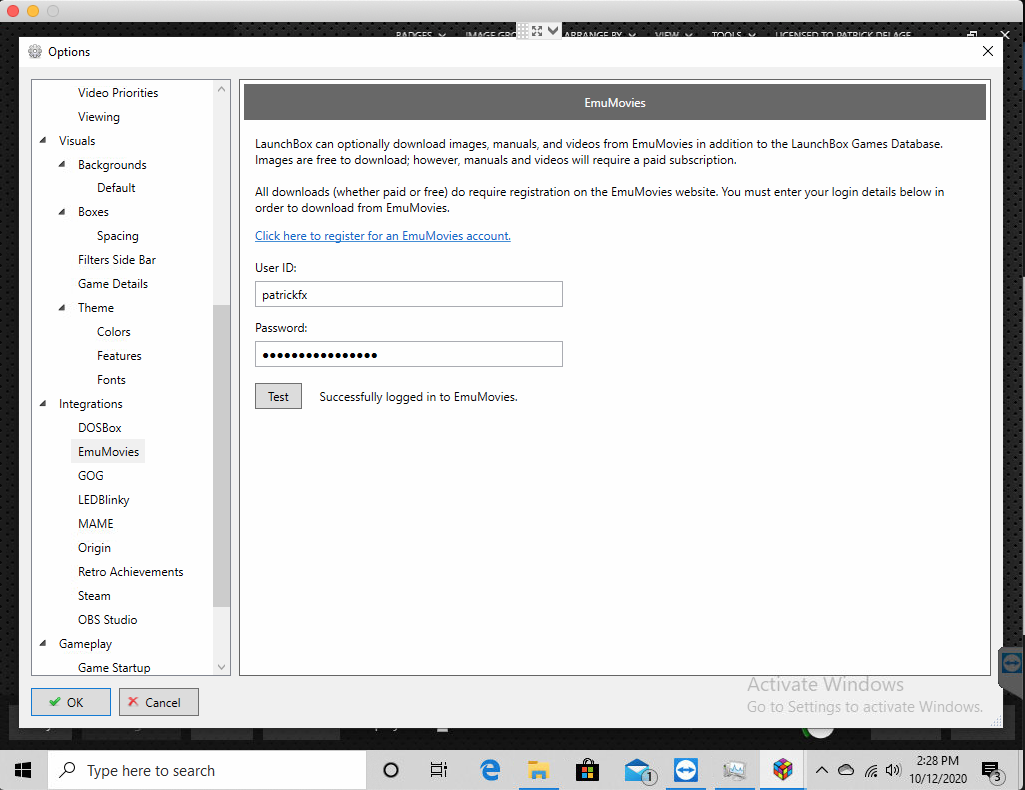Click the options tree scrollbar down arrow

pyautogui.click(x=222, y=667)
